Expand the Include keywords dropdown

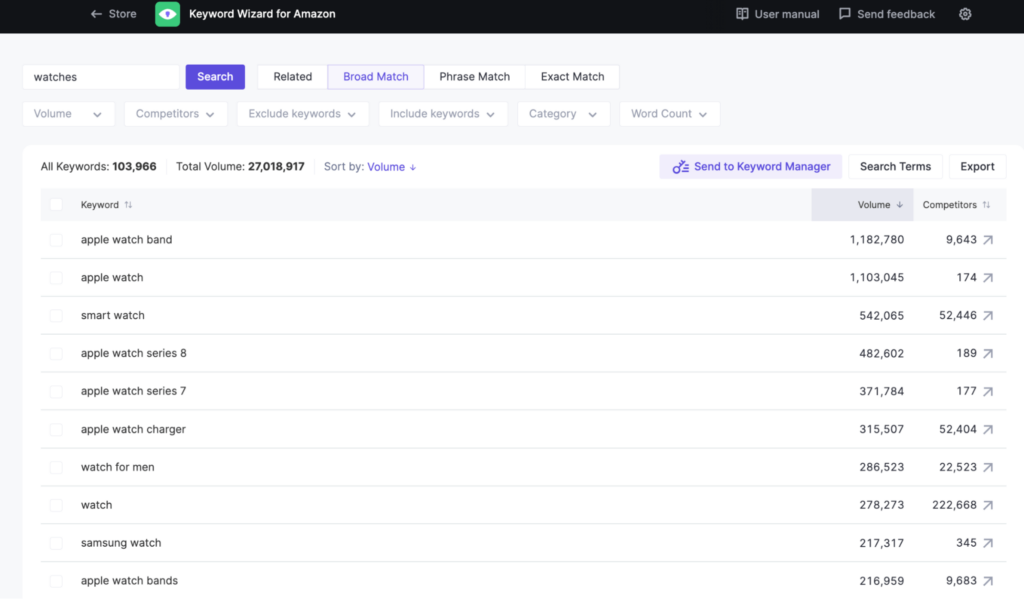[x=443, y=114]
